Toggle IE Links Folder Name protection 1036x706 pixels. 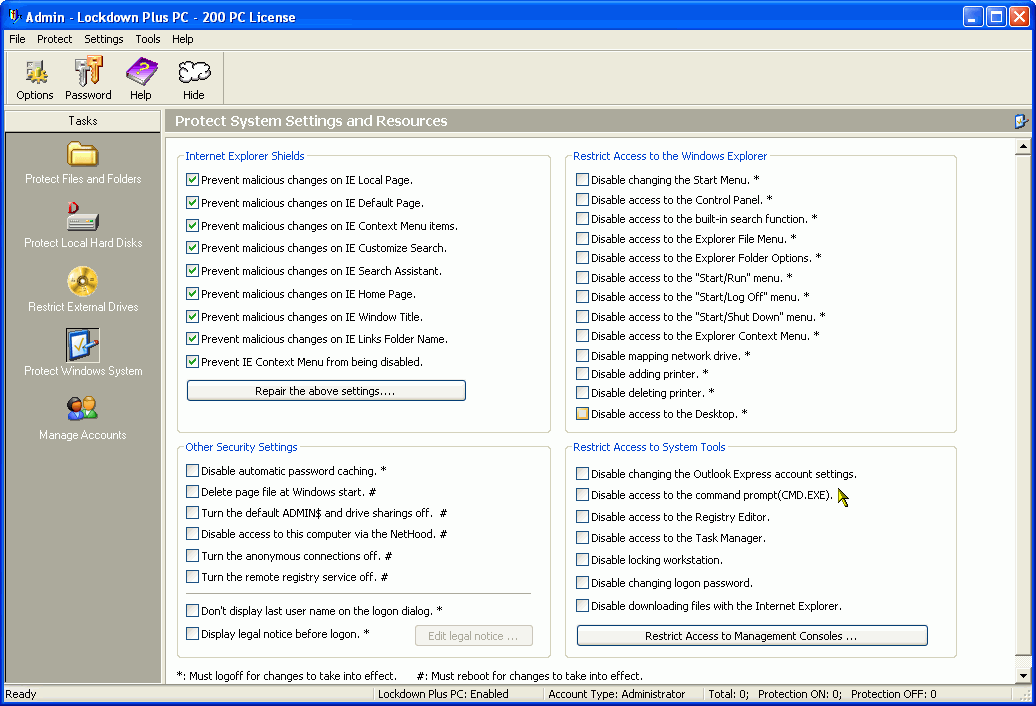point(192,339)
